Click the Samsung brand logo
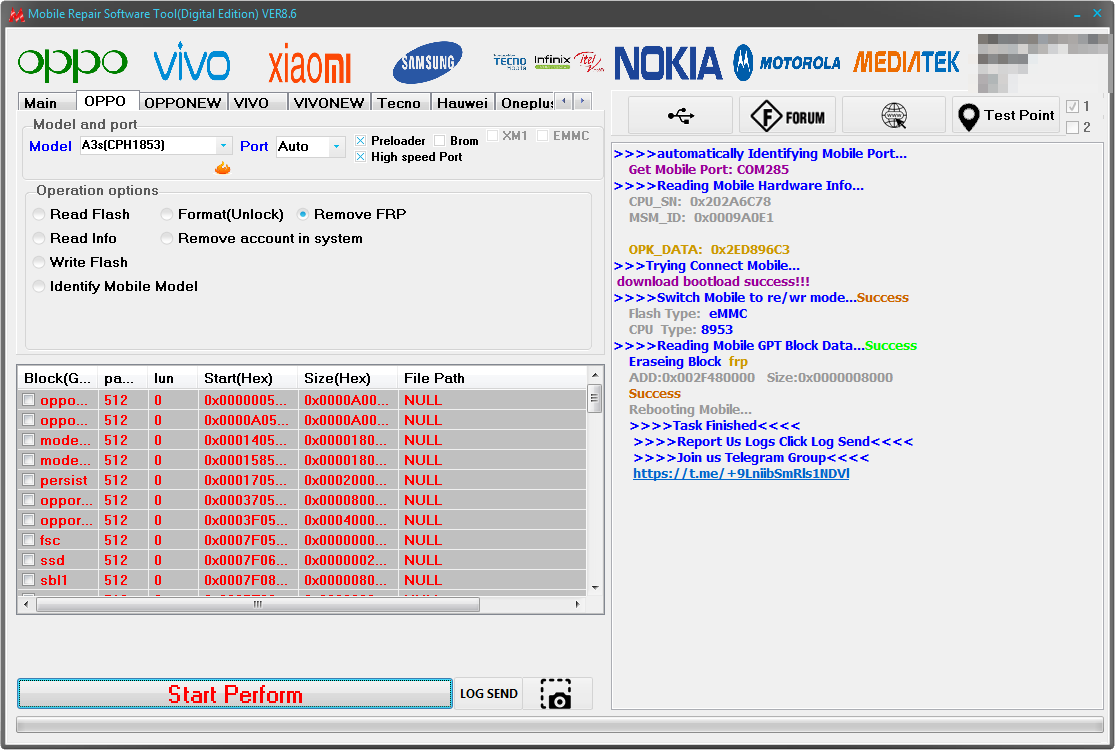This screenshot has width=1115, height=750. (428, 63)
